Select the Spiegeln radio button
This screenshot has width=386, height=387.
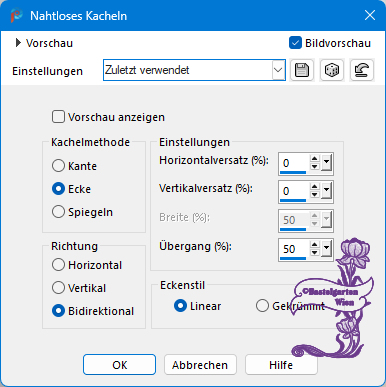tap(58, 212)
